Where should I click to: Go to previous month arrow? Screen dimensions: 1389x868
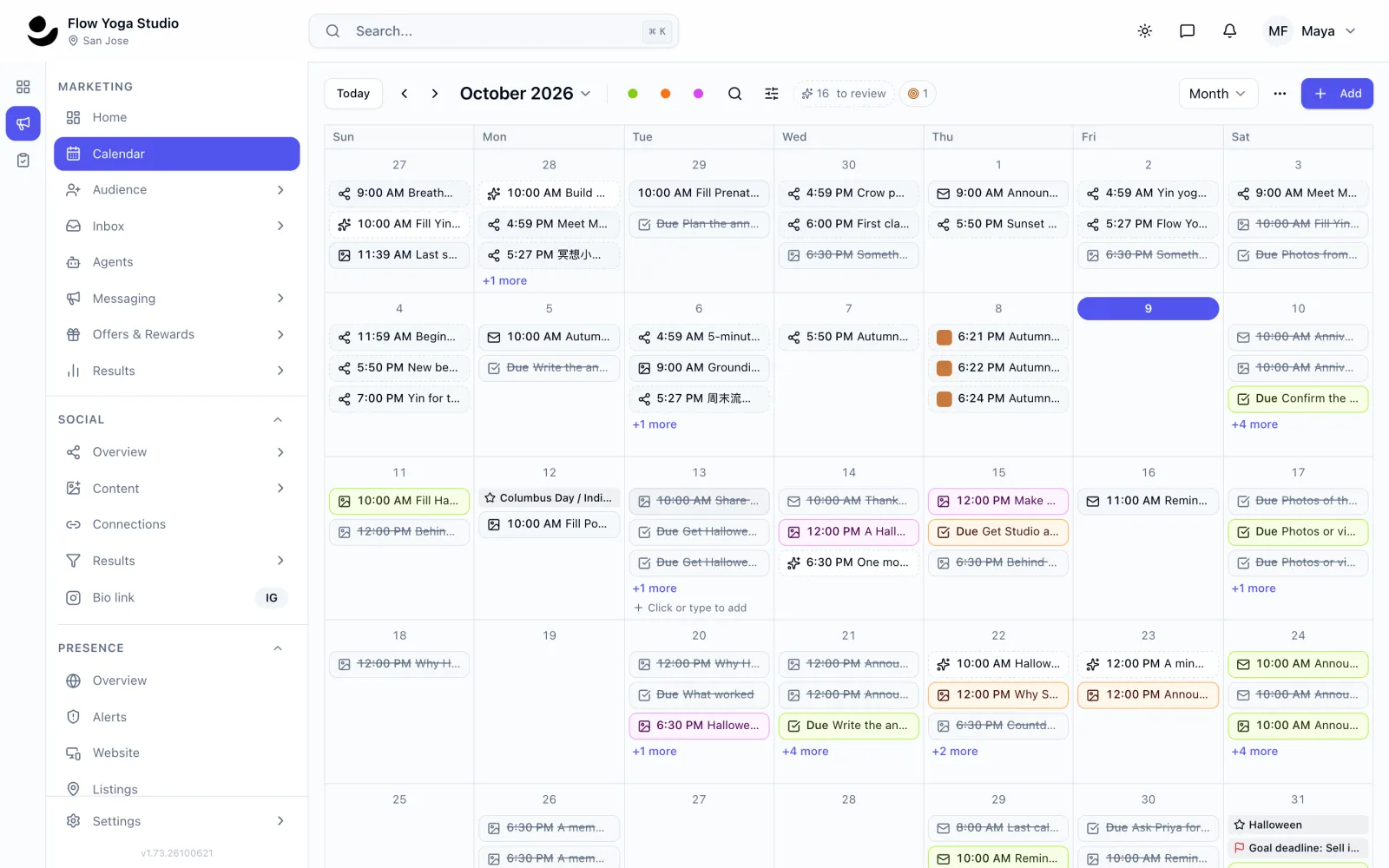[x=405, y=94]
